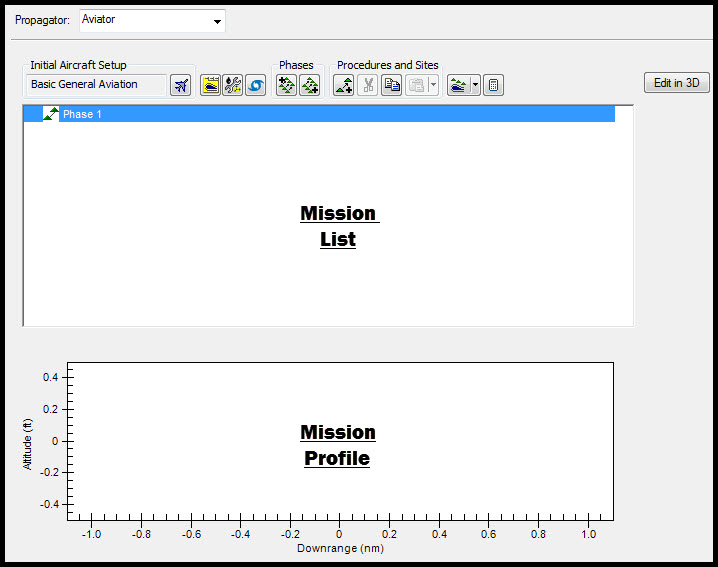Click the Basic General Aviation aircraft field
Screen dimensions: 718x567
(96, 85)
